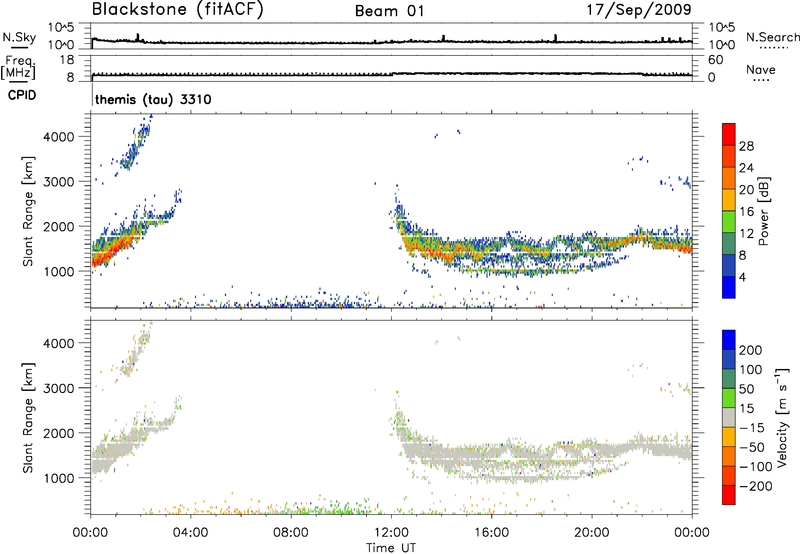This screenshot has height=554, width=800.
Task: Click the '16' tick on the Power colorbar
Action: (746, 212)
